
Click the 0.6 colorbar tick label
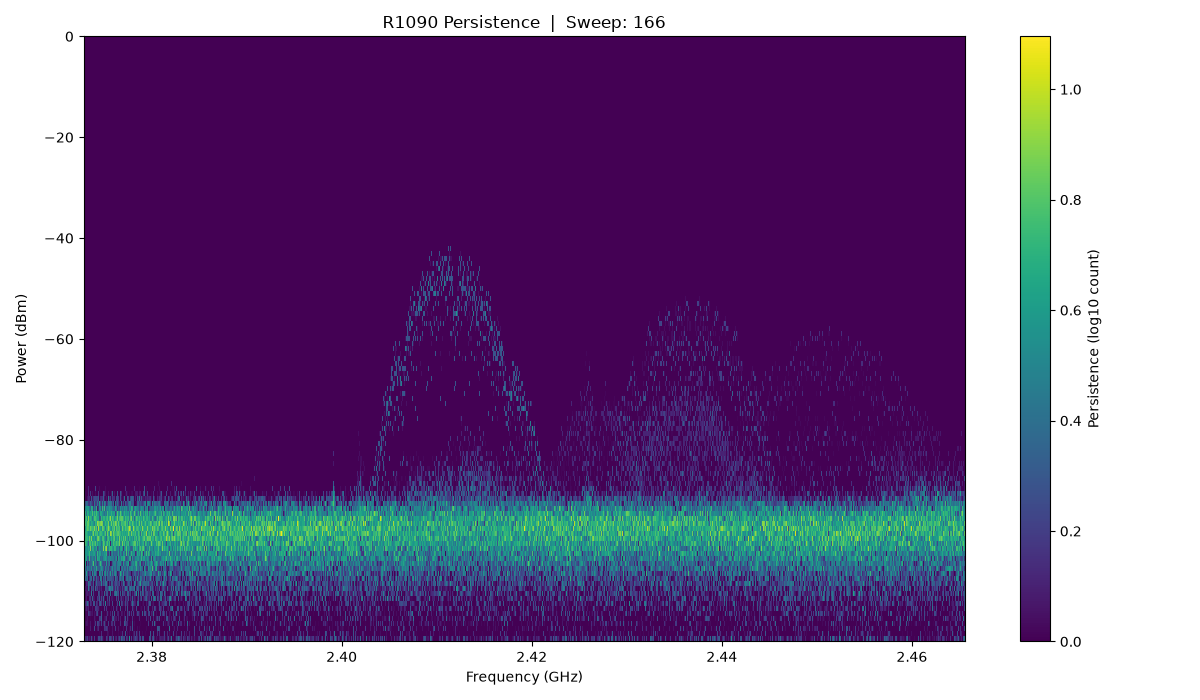tap(1070, 310)
